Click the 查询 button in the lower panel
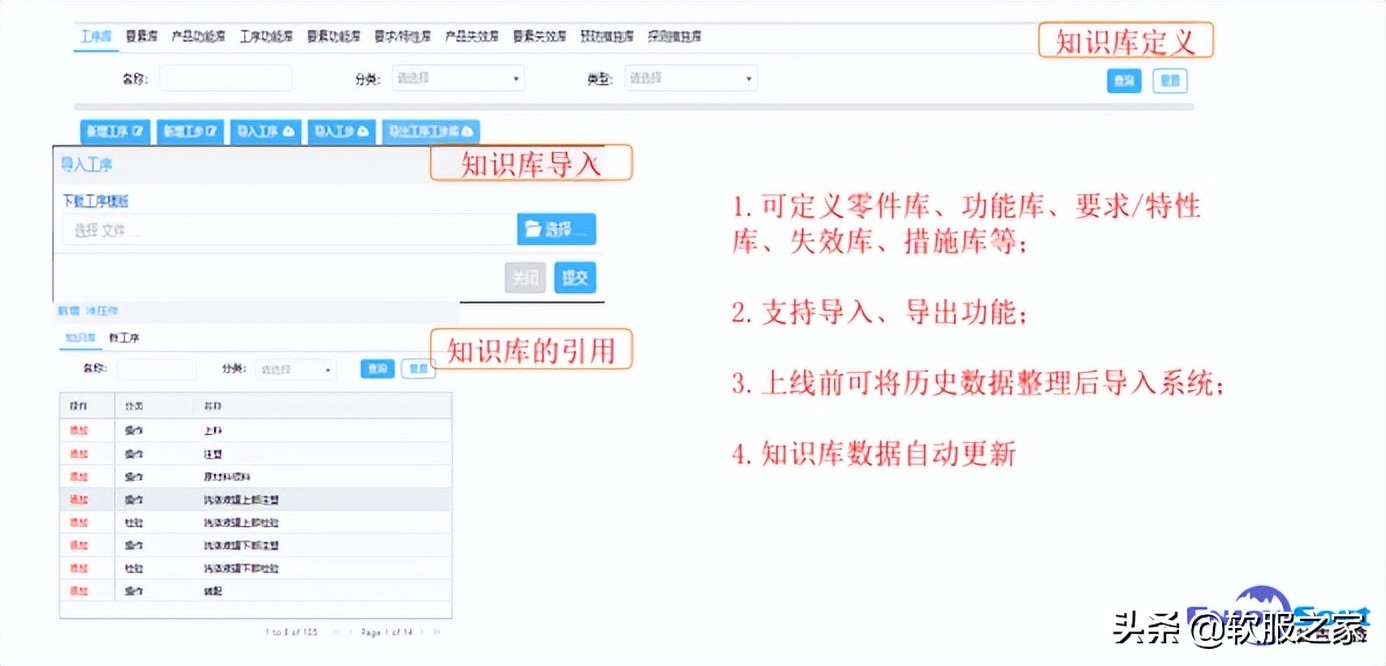 pos(377,369)
